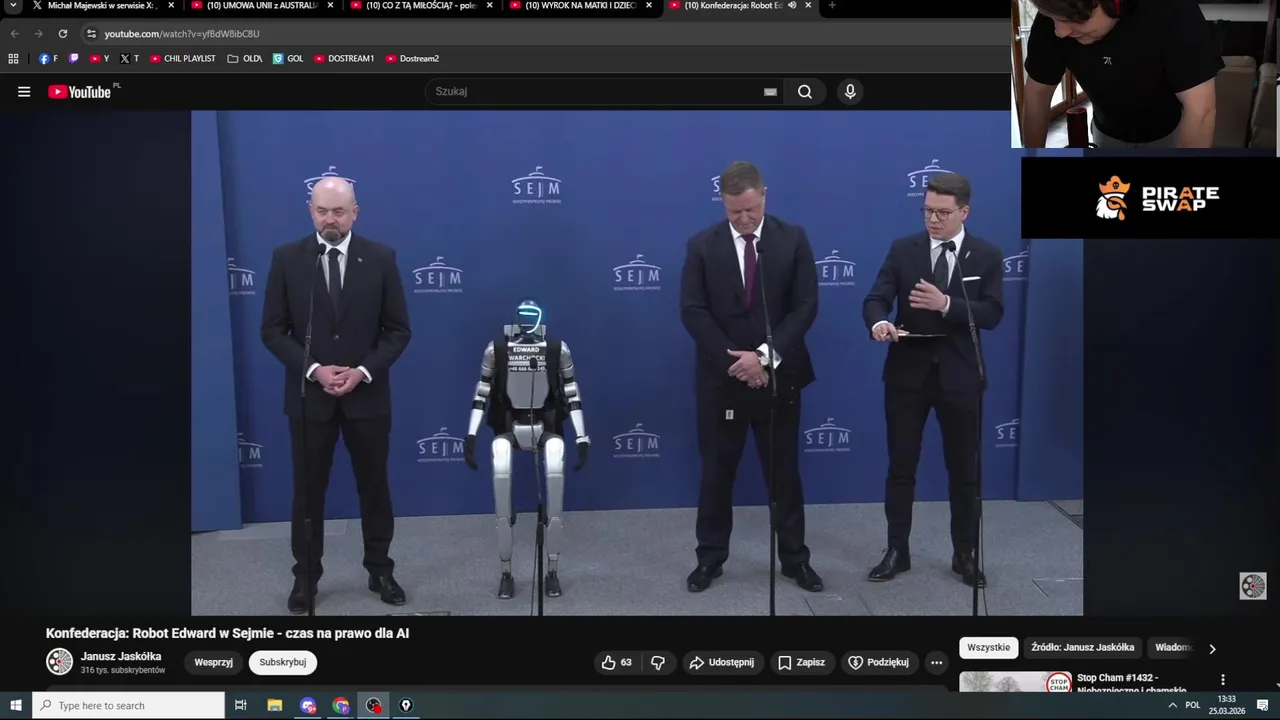1280x720 pixels.
Task: Reload the YouTube page
Action: click(x=63, y=33)
